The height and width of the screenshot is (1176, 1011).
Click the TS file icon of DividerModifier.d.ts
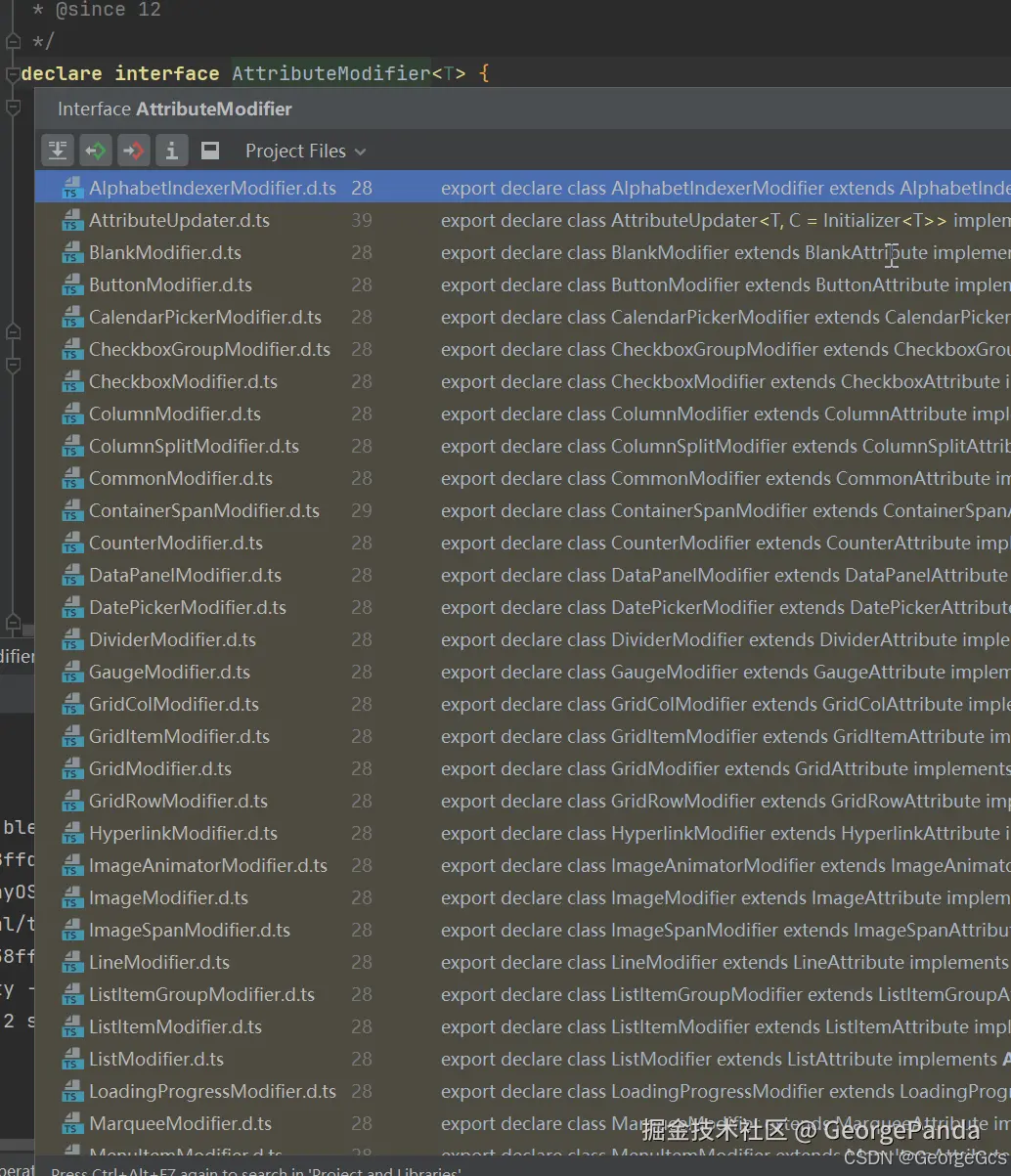pos(72,640)
